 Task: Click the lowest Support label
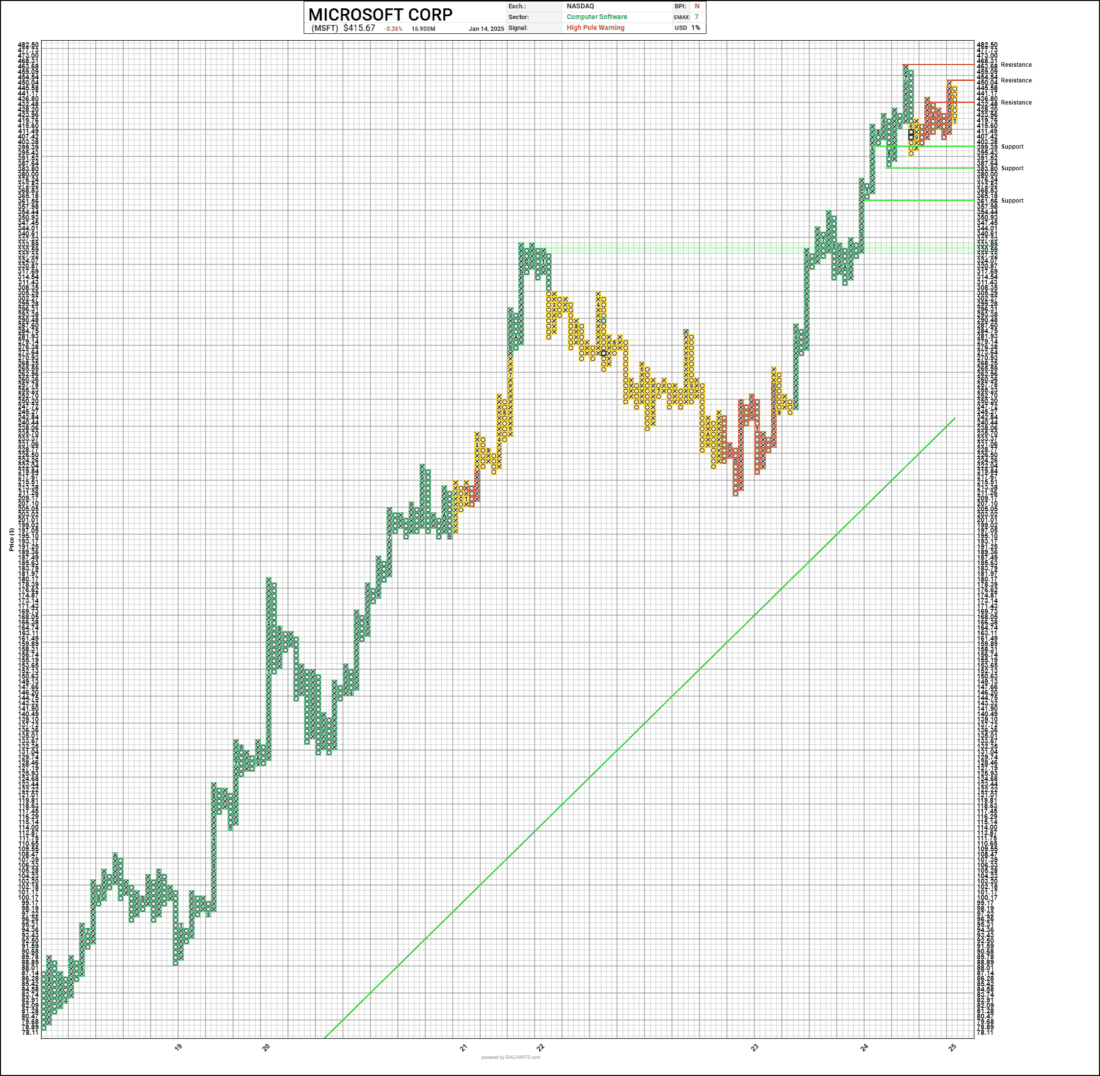1012,201
